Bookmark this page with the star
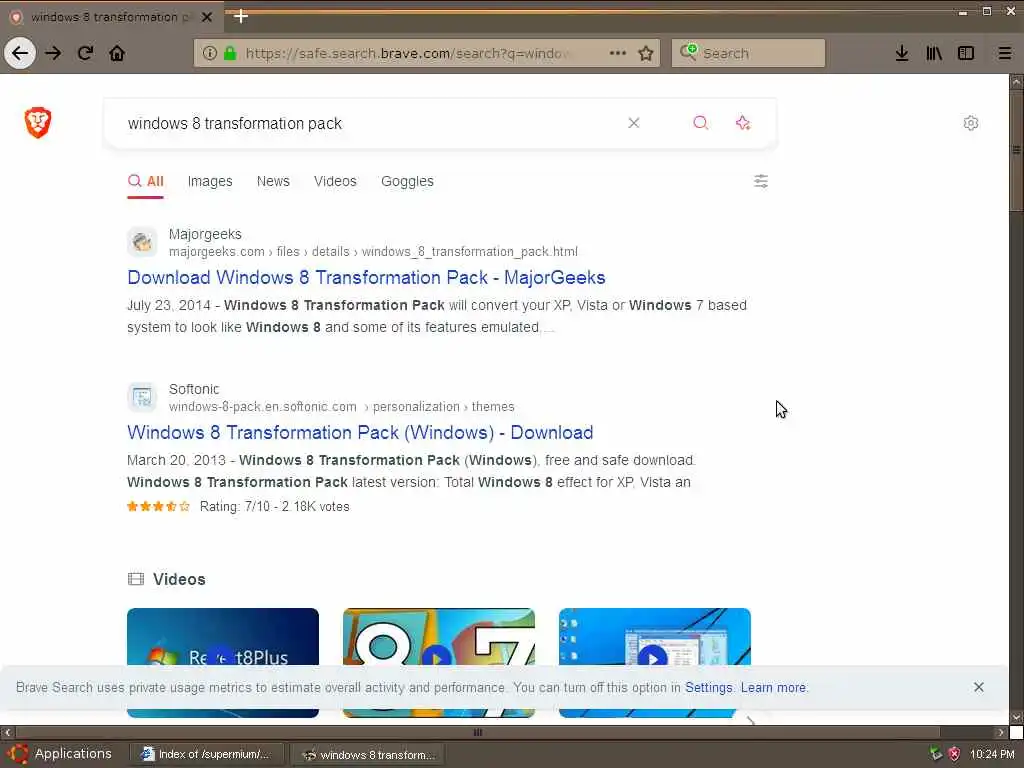The image size is (1024, 768). click(x=646, y=53)
